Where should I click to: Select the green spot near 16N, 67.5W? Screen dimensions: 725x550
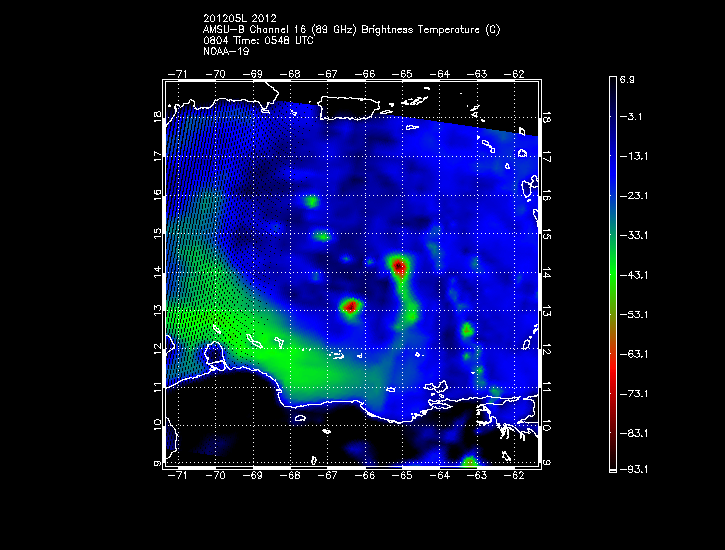[x=312, y=201]
